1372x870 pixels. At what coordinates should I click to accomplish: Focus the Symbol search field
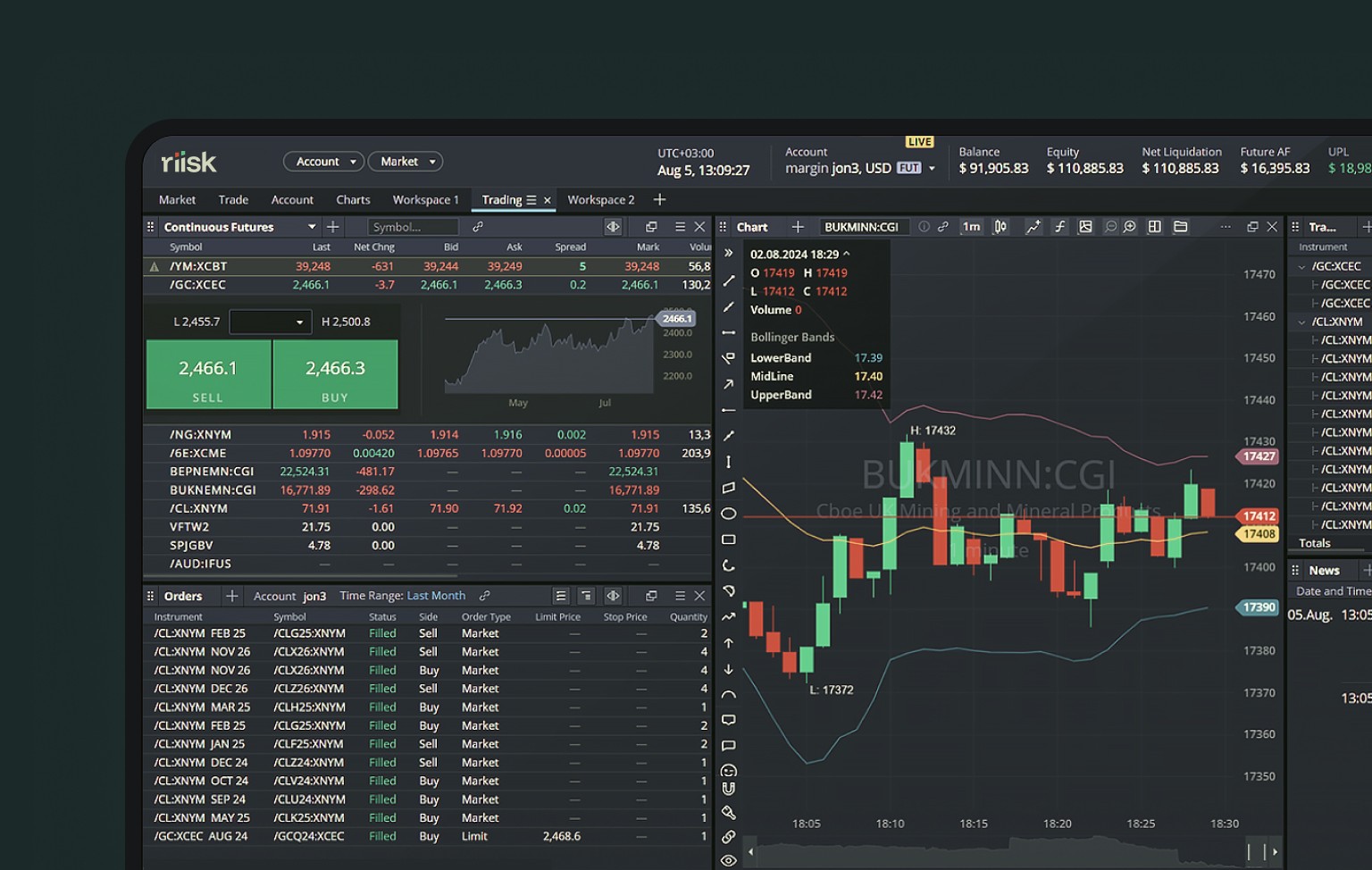click(412, 227)
